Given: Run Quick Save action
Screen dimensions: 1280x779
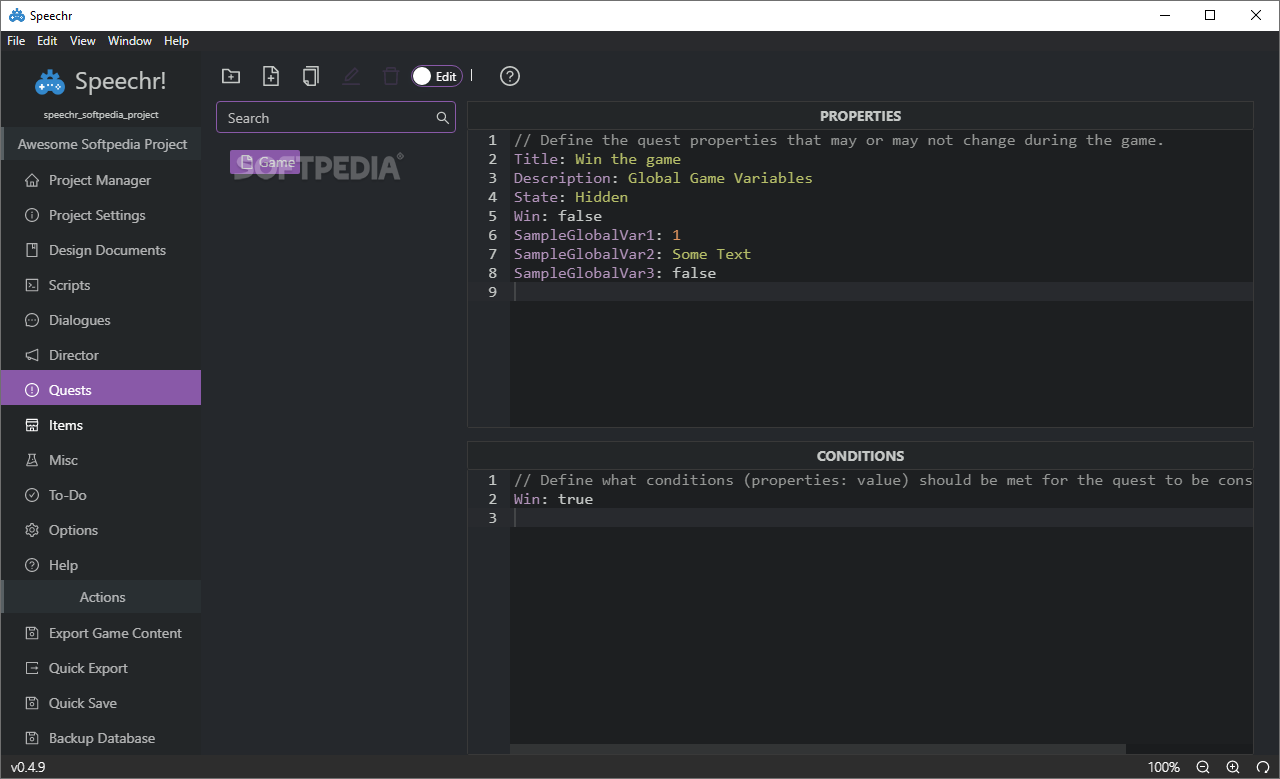Looking at the screenshot, I should pyautogui.click(x=101, y=703).
